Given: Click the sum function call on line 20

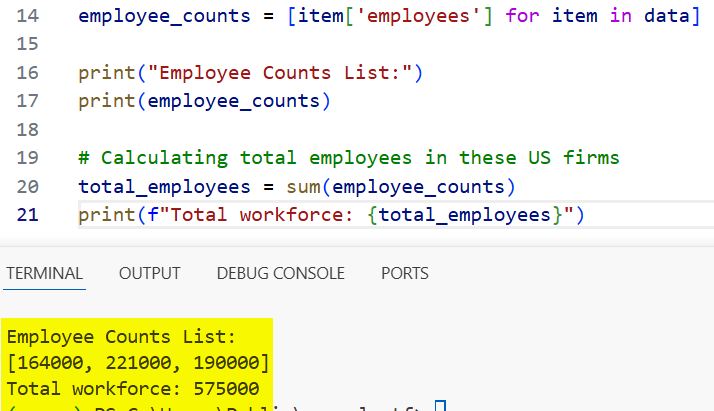Looking at the screenshot, I should click(x=303, y=187).
